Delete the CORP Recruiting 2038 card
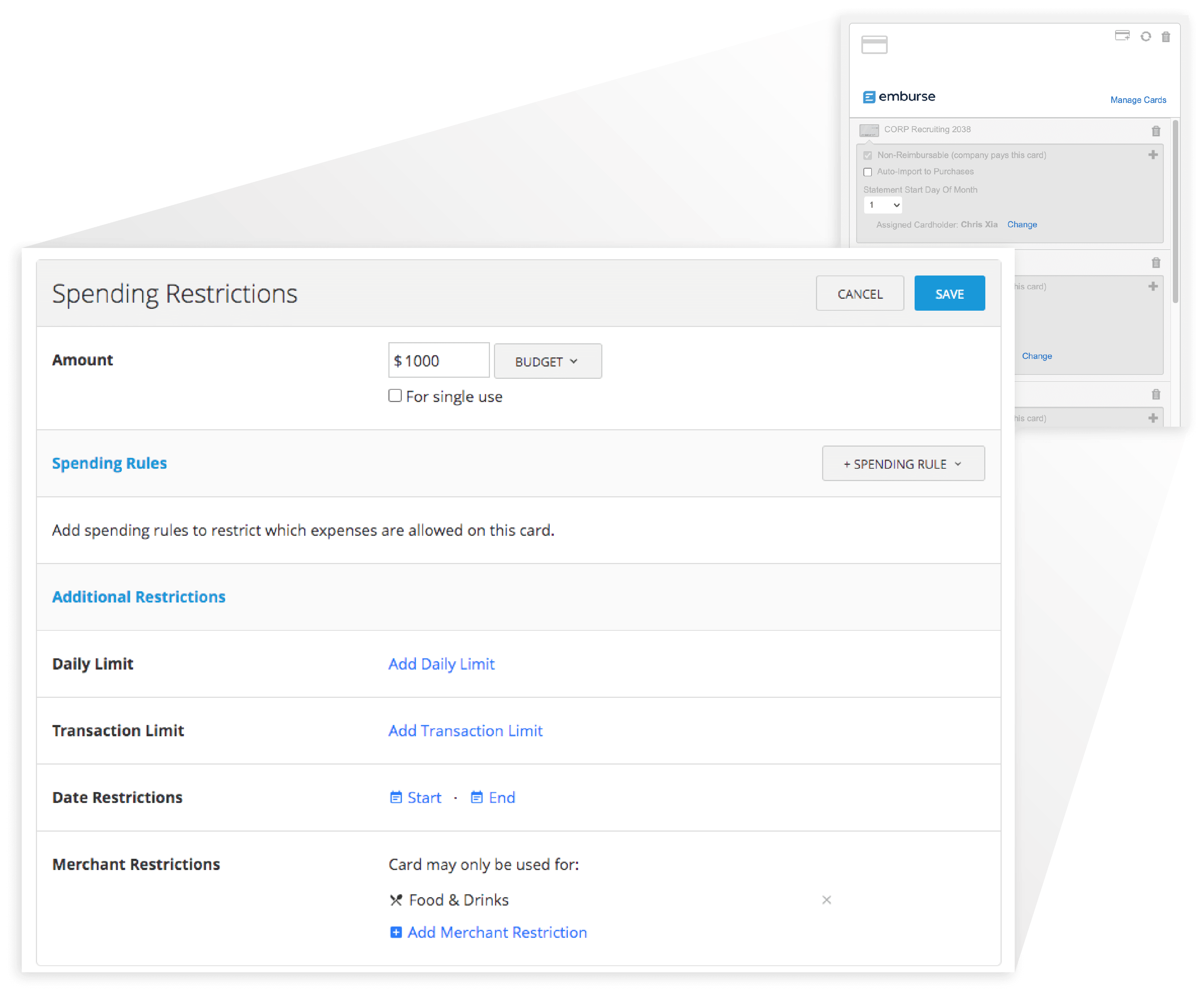The image size is (1204, 994). (x=1156, y=131)
